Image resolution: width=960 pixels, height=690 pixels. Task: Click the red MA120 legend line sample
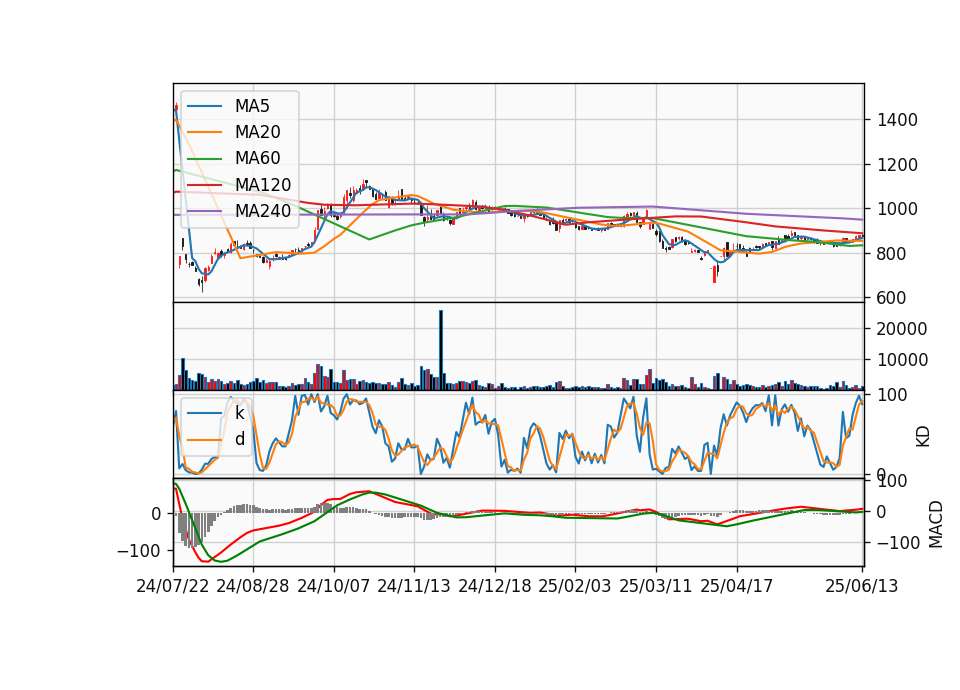pyautogui.click(x=204, y=185)
